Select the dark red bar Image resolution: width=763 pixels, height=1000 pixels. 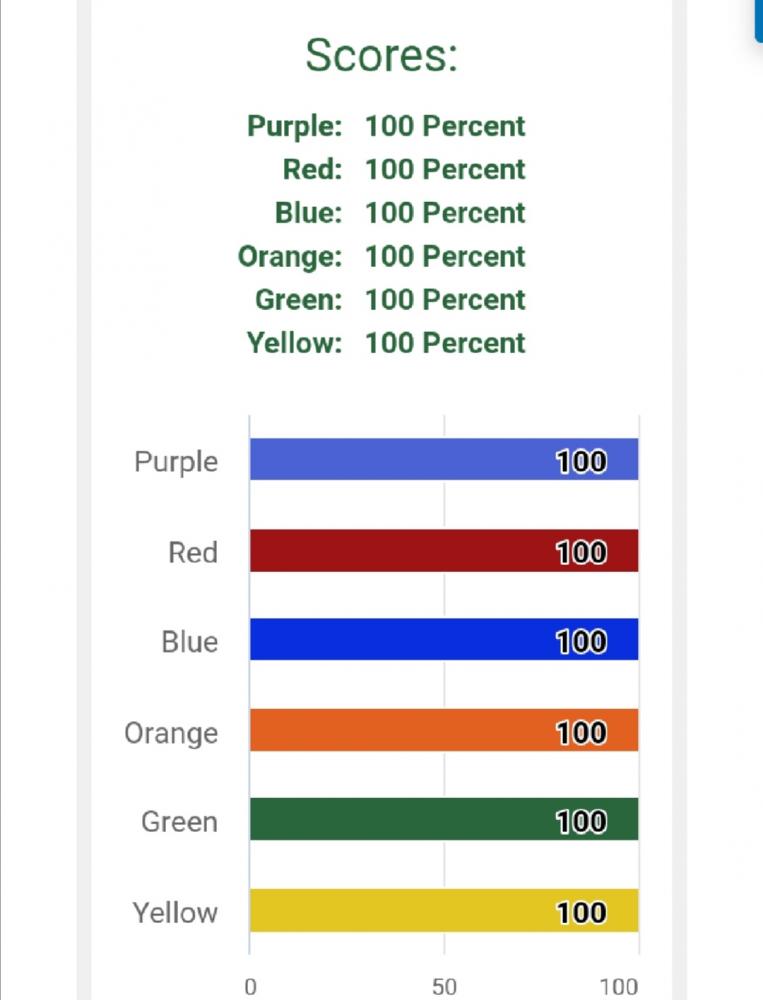click(x=443, y=551)
